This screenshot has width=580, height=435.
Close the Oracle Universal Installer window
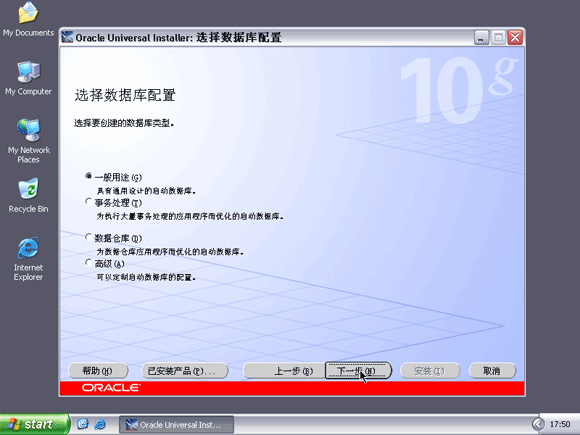[x=515, y=37]
